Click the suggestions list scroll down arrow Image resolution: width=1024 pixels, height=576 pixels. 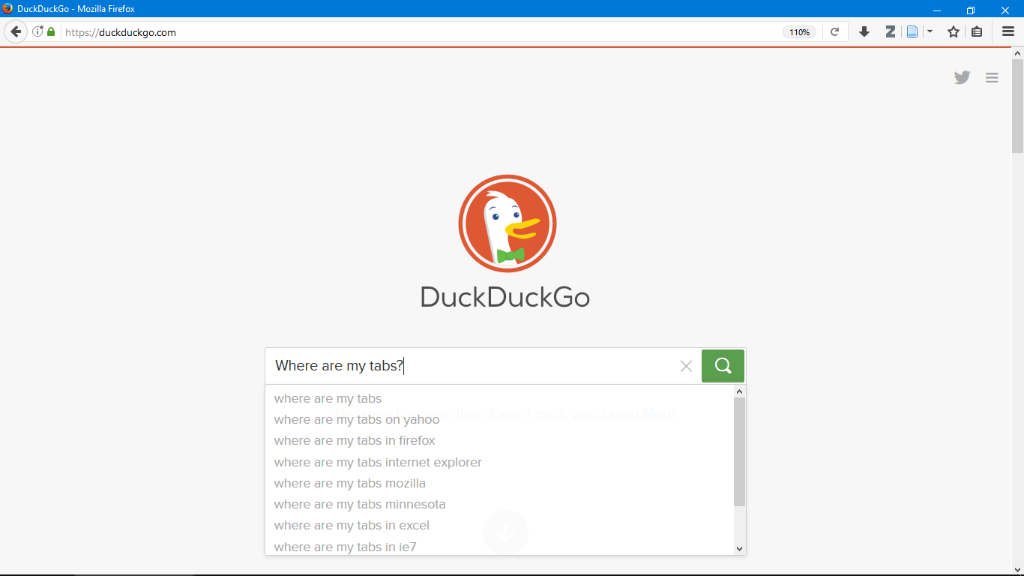click(x=739, y=549)
